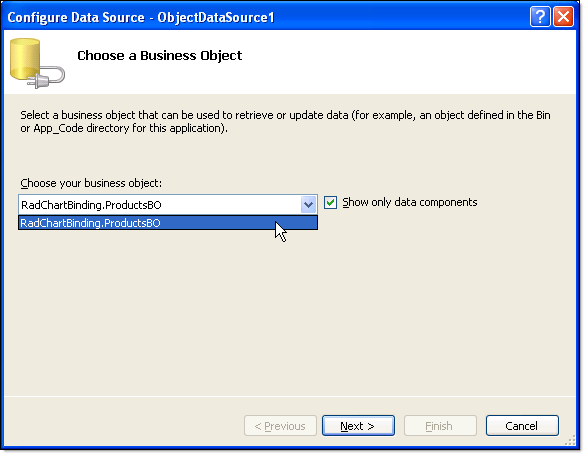585x455 pixels.
Task: Cancel the data source configuration
Action: point(522,426)
